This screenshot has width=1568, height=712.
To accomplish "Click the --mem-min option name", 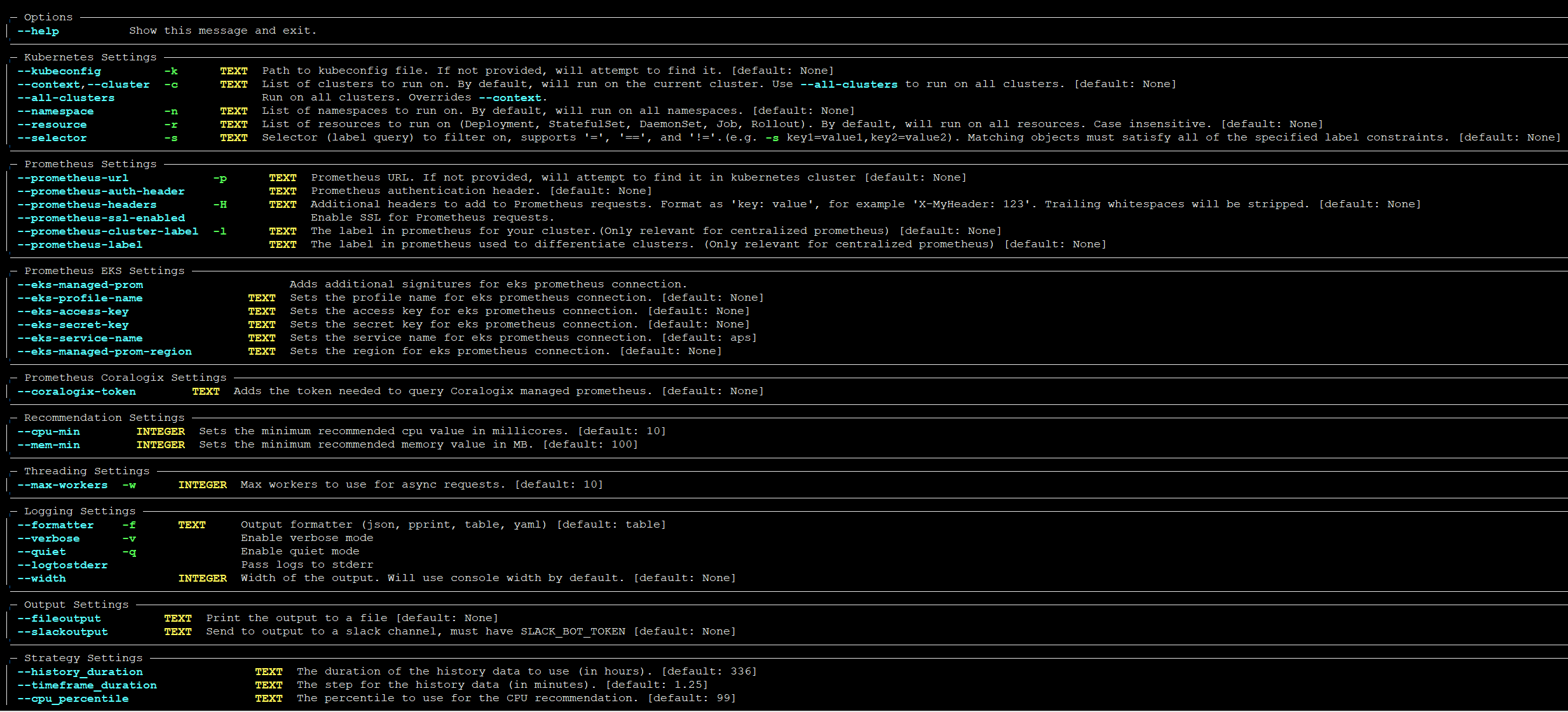I will point(49,445).
